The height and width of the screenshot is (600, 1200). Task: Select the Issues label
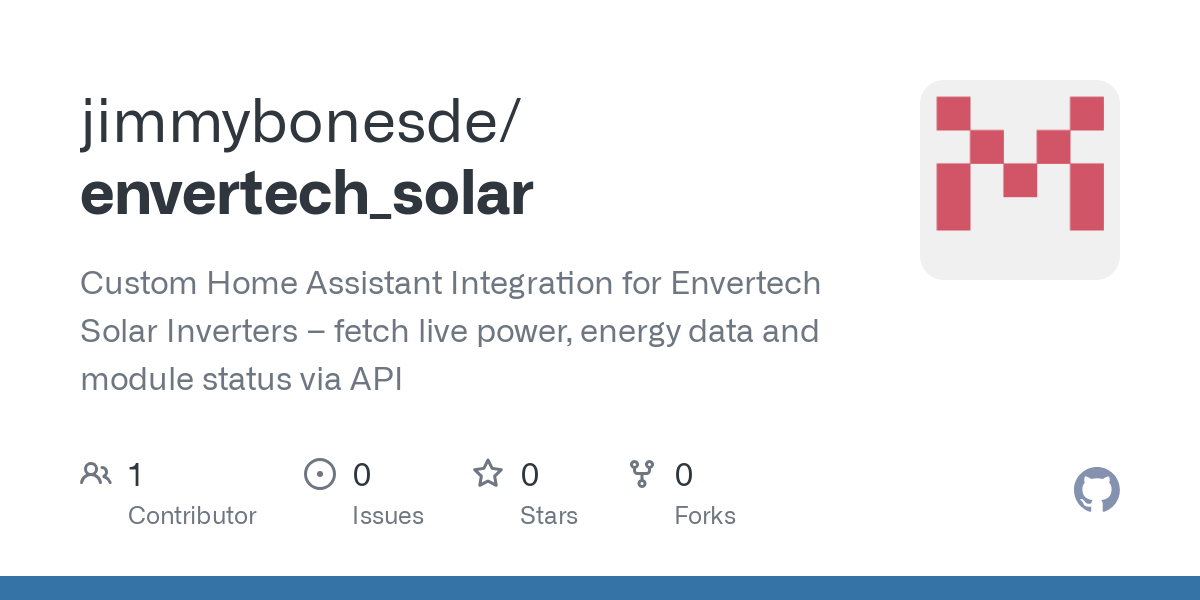[388, 516]
